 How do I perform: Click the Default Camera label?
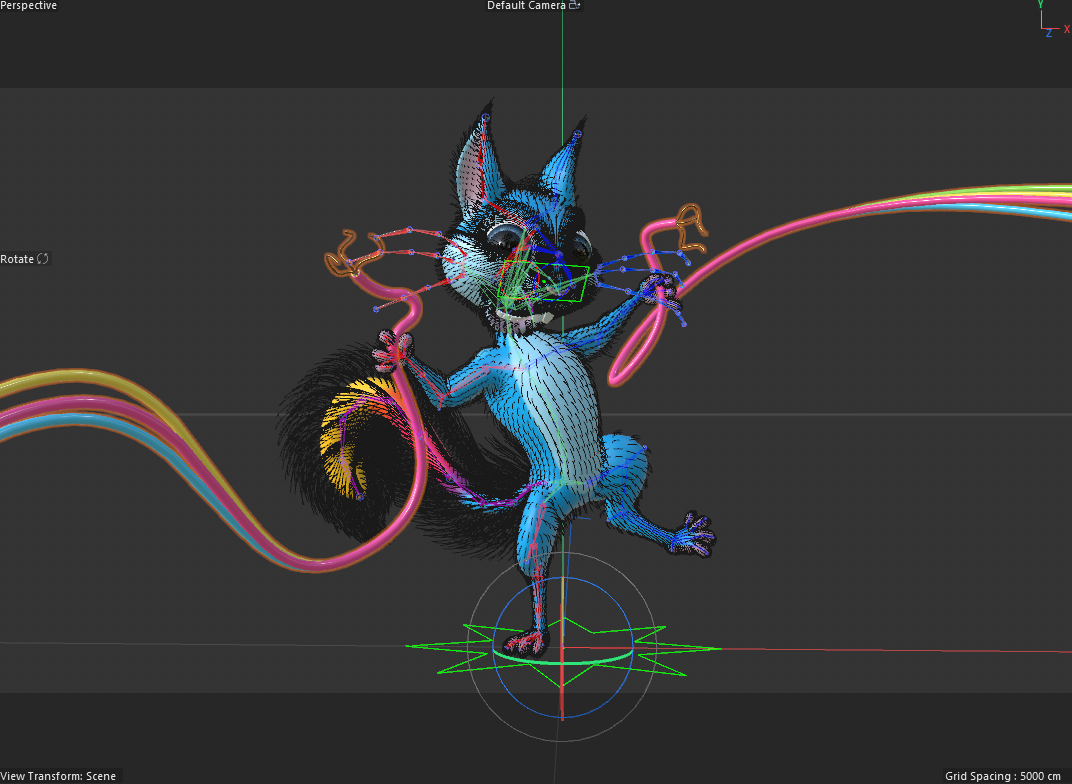tap(526, 5)
